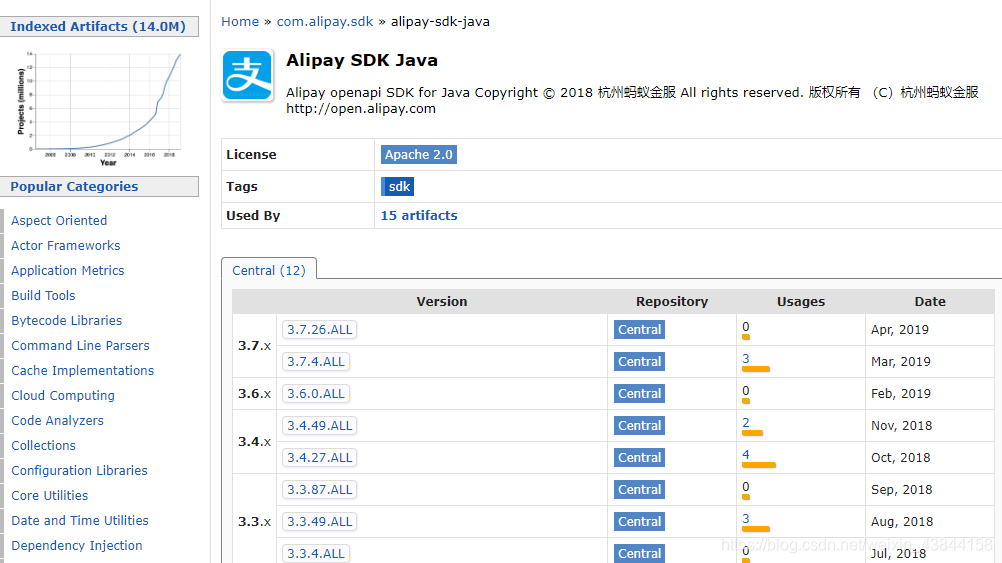Click the Repository column header
This screenshot has height=563, width=1002.
[x=672, y=302]
